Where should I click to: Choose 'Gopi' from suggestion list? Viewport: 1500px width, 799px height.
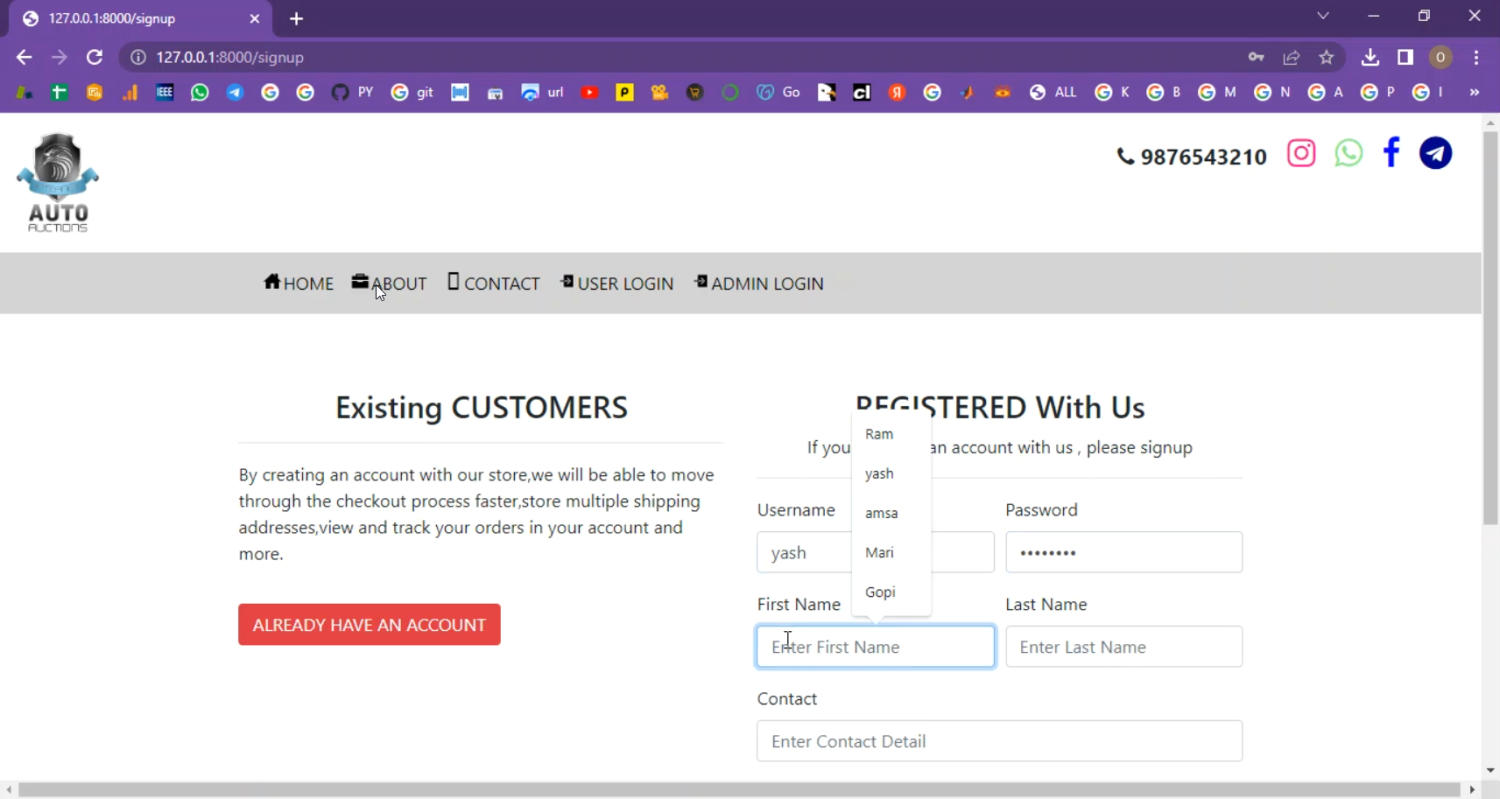pyautogui.click(x=880, y=592)
